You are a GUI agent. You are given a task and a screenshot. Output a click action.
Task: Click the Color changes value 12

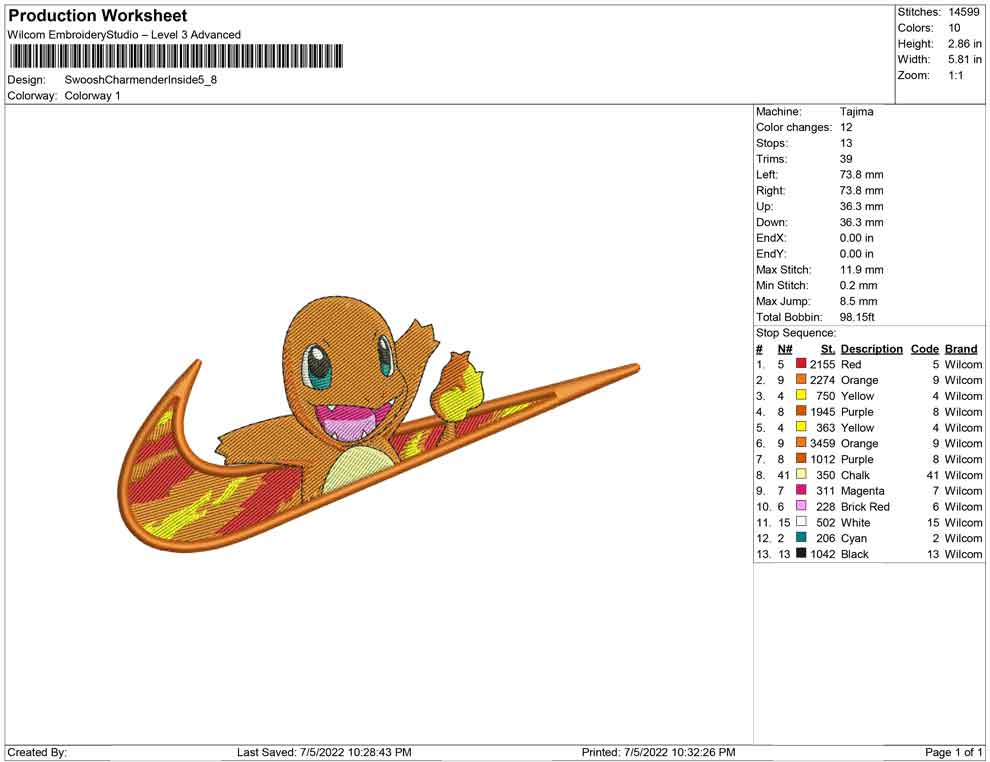click(846, 128)
